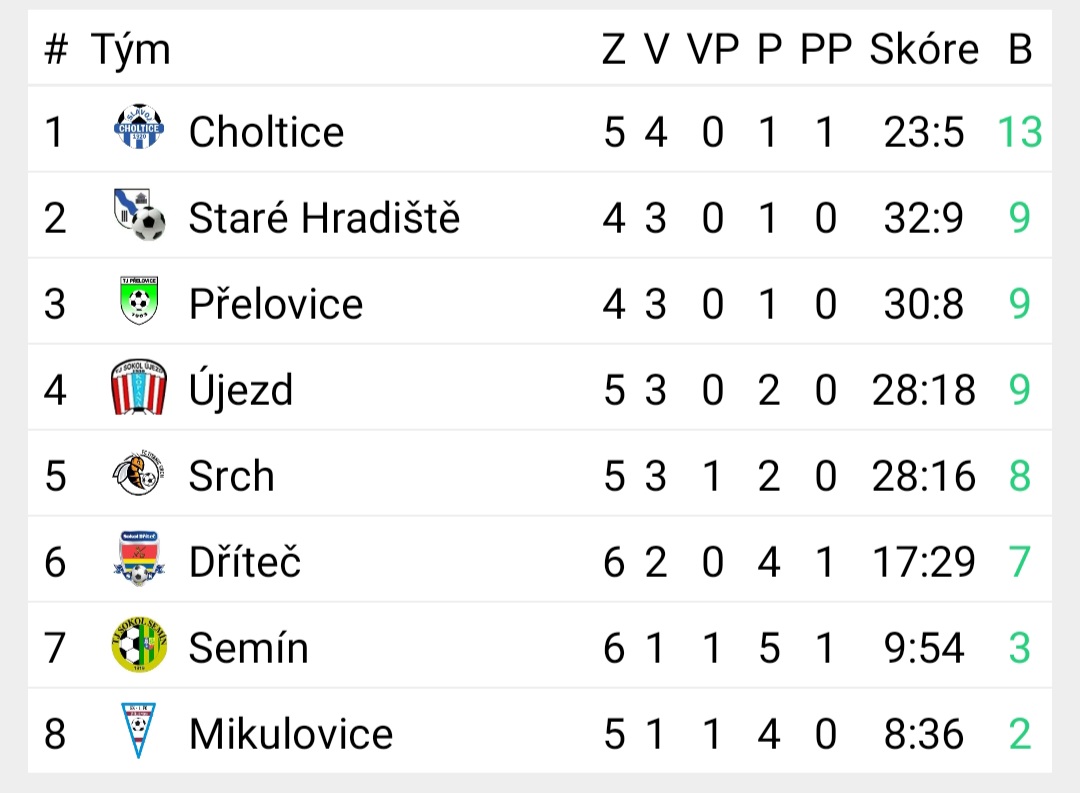This screenshot has width=1080, height=793.
Task: Select the green Přelovice shield crest
Action: [138, 300]
